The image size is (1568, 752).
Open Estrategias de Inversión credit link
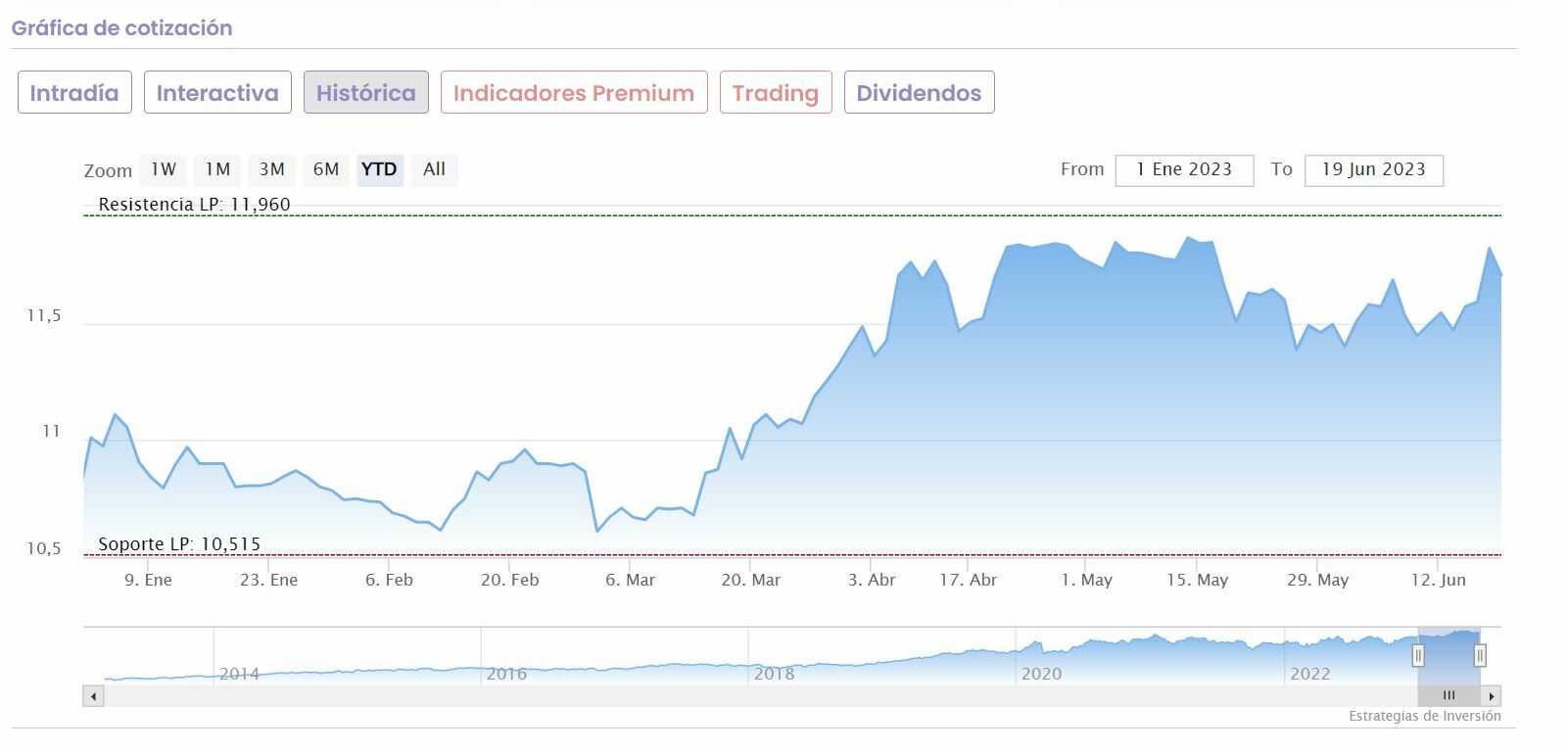(1424, 716)
